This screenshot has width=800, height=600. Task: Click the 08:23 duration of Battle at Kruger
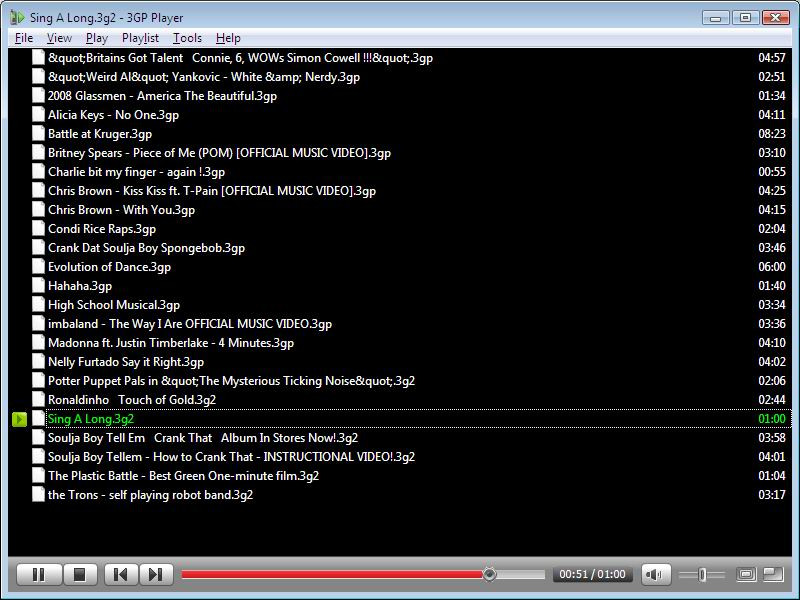coord(772,134)
